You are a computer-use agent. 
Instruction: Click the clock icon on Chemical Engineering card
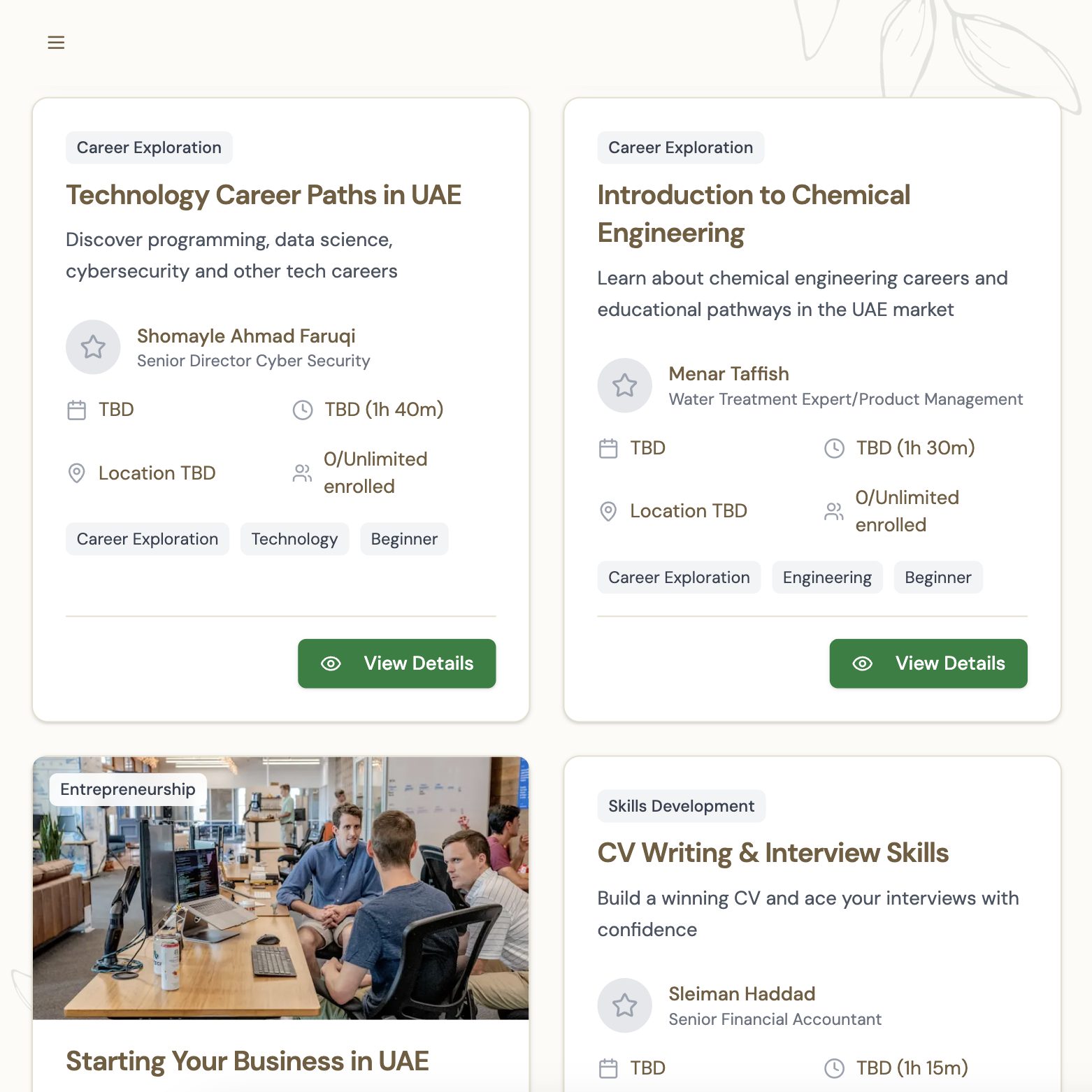click(834, 448)
